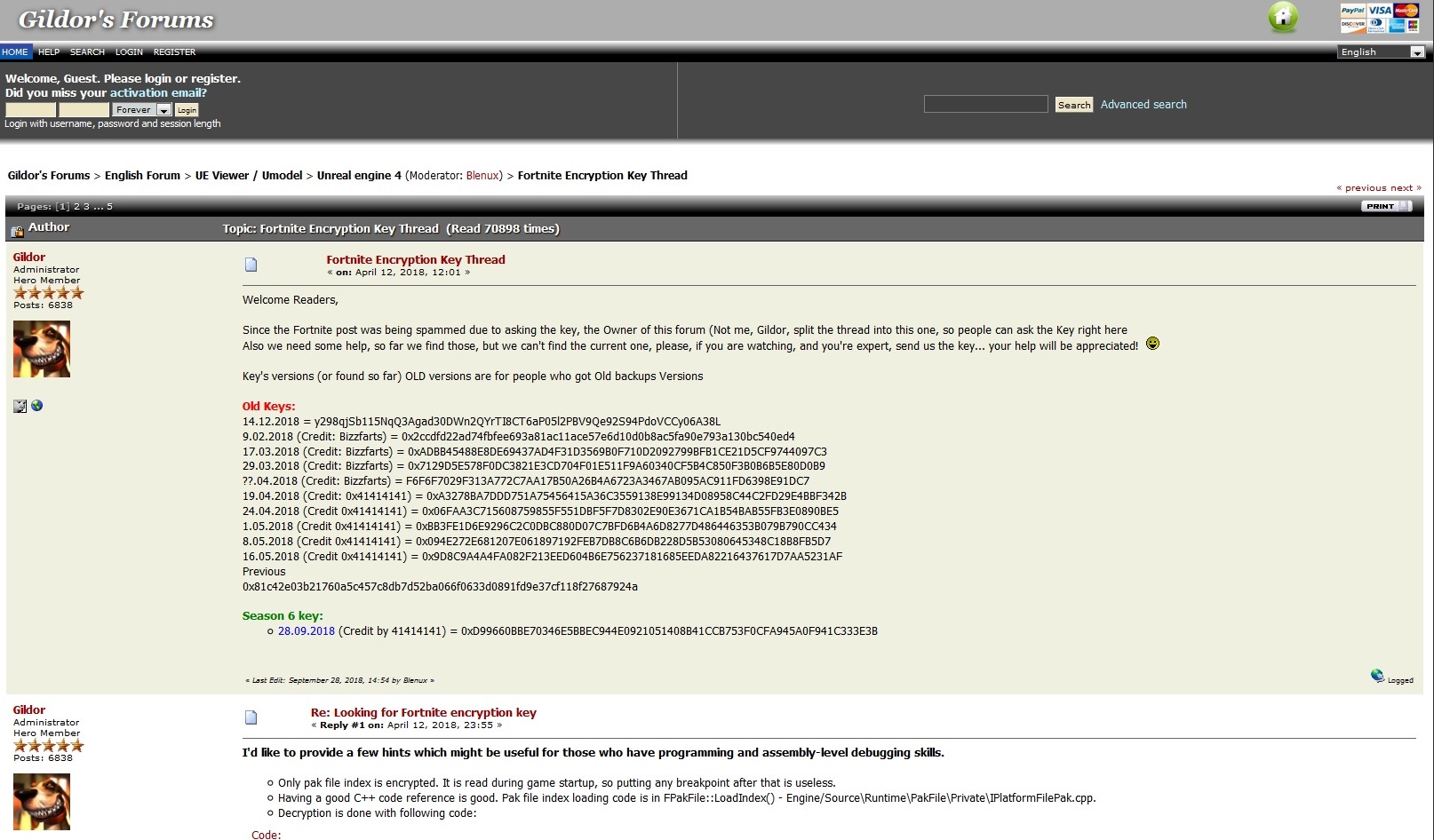Click the star rank icons in second post

click(49, 745)
